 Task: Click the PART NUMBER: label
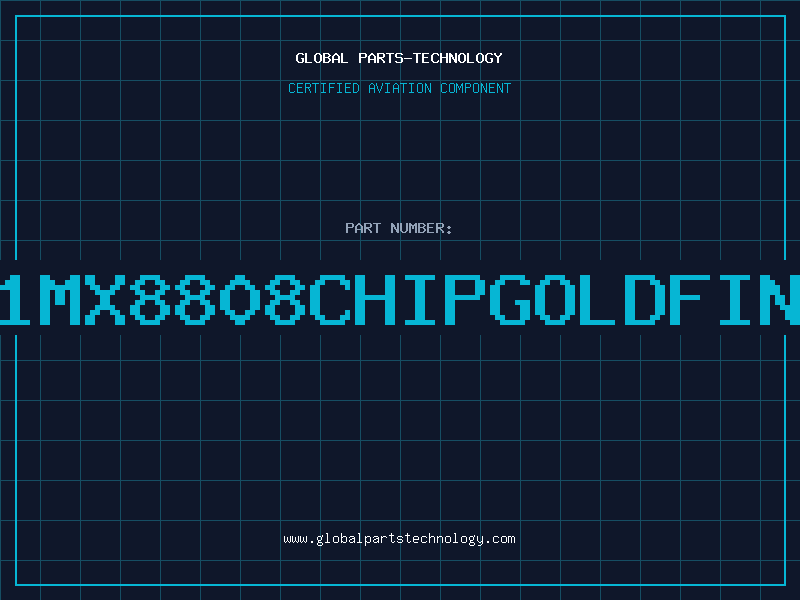click(x=399, y=228)
